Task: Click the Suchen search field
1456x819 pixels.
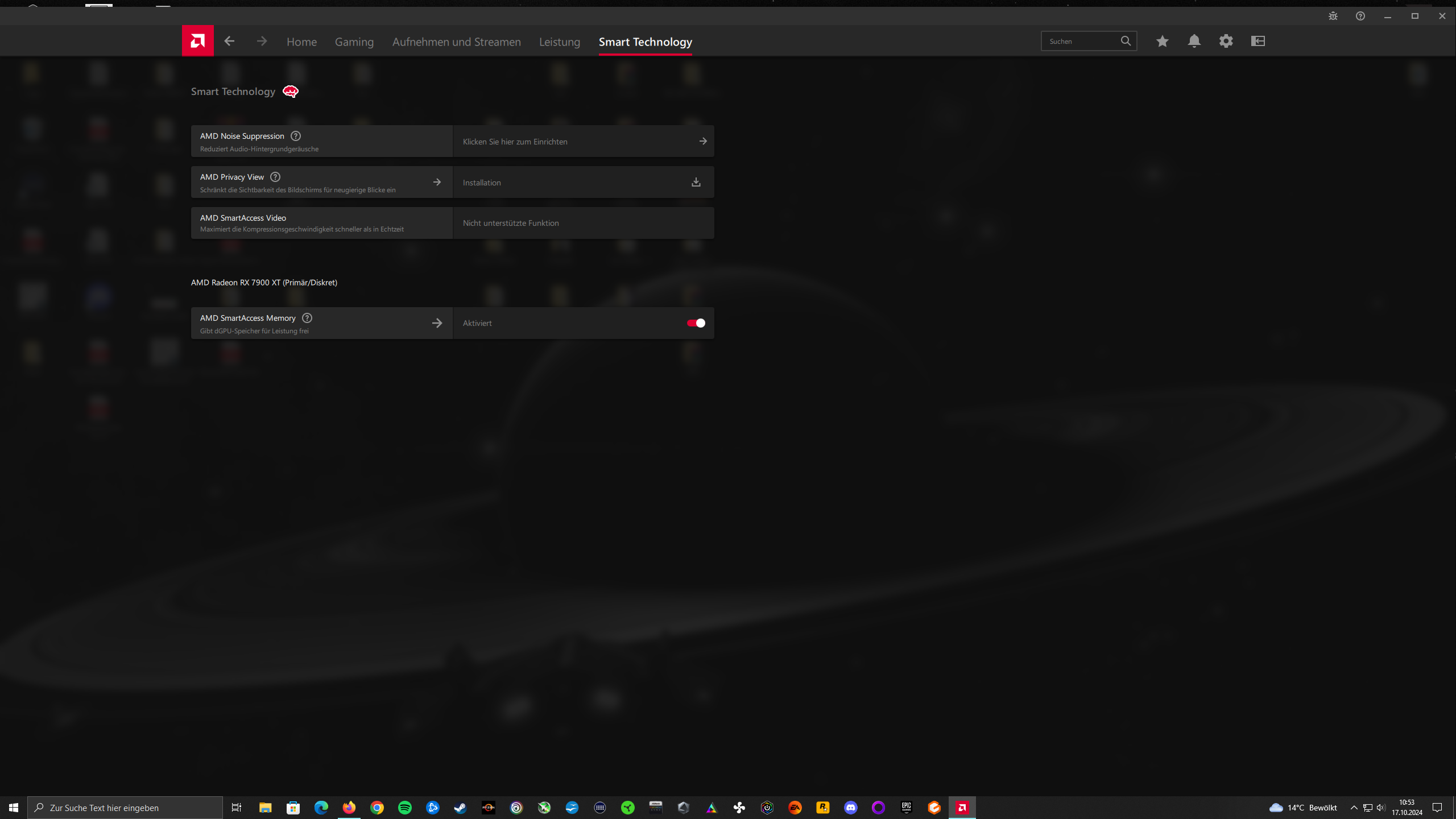Action: tap(1081, 41)
